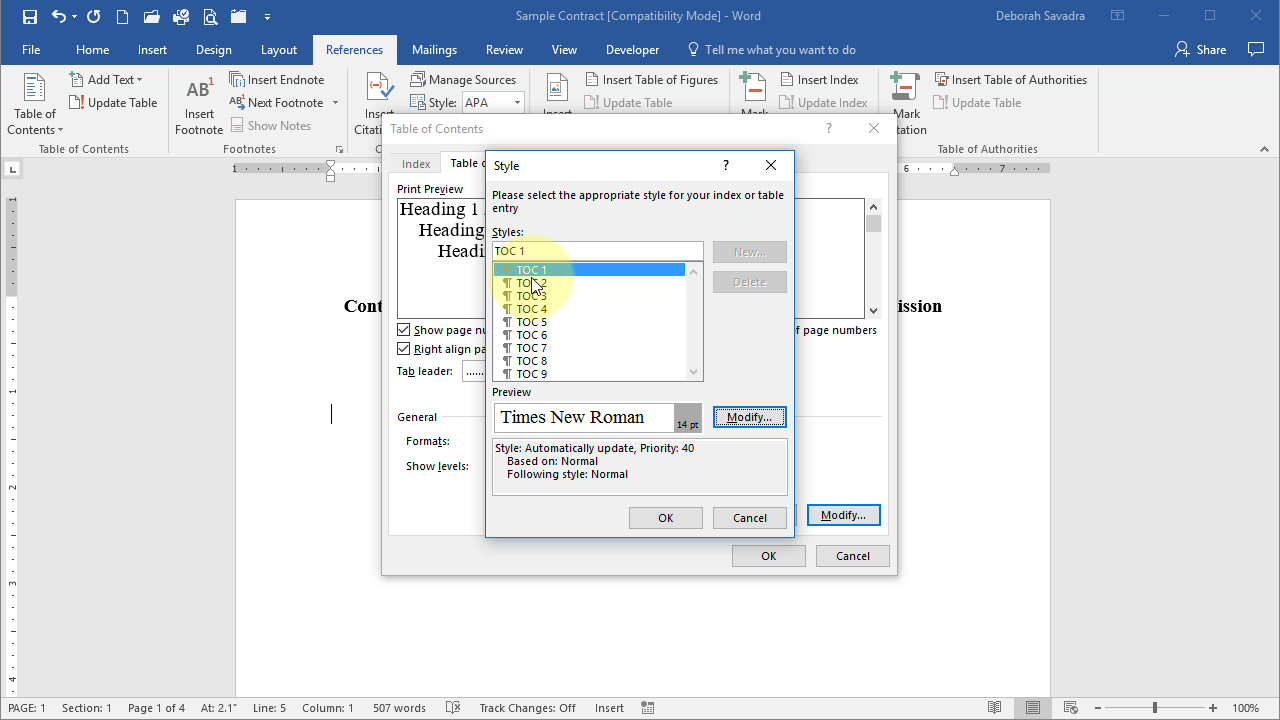The image size is (1280, 720).
Task: Switch to the Developer tab
Action: click(x=632, y=50)
